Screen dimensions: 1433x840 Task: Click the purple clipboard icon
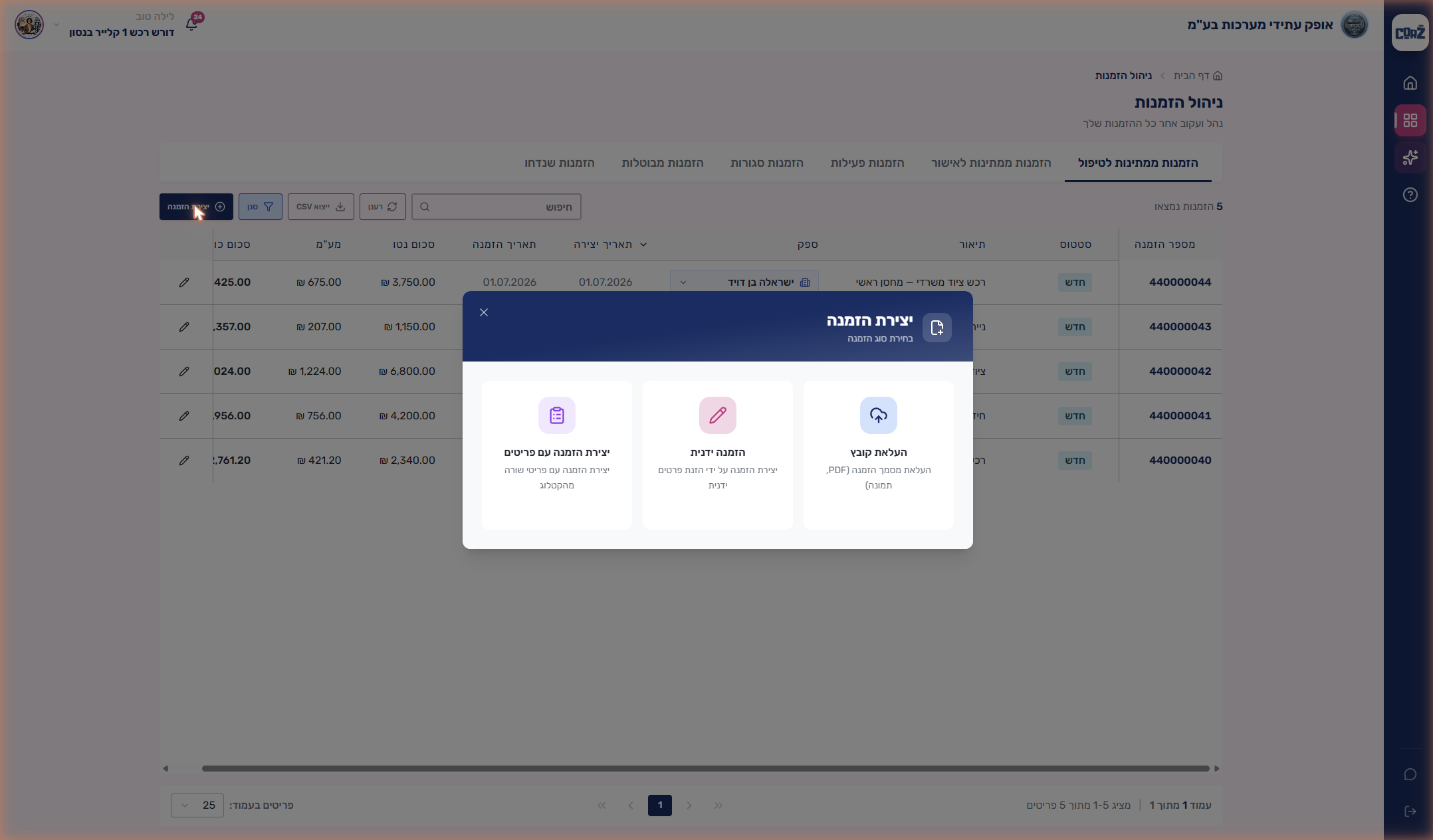pyautogui.click(x=556, y=415)
